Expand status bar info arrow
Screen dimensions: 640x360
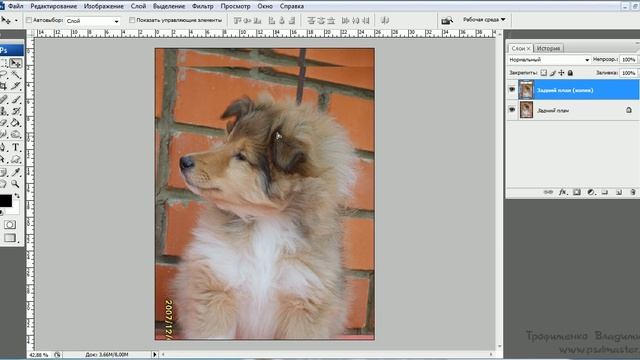click(x=154, y=355)
